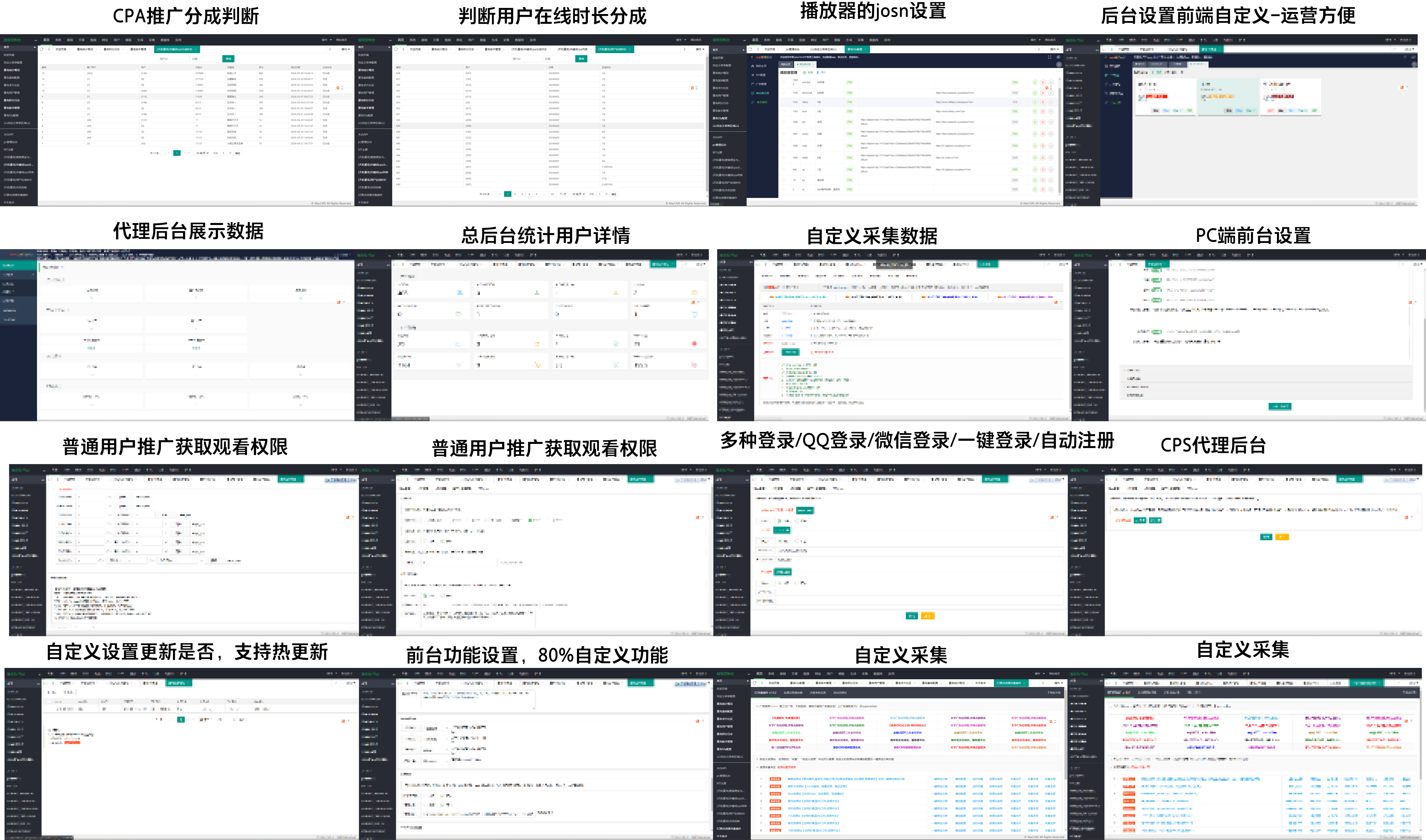
Task: Open the 批量设置播放器 tab
Action: [793, 693]
